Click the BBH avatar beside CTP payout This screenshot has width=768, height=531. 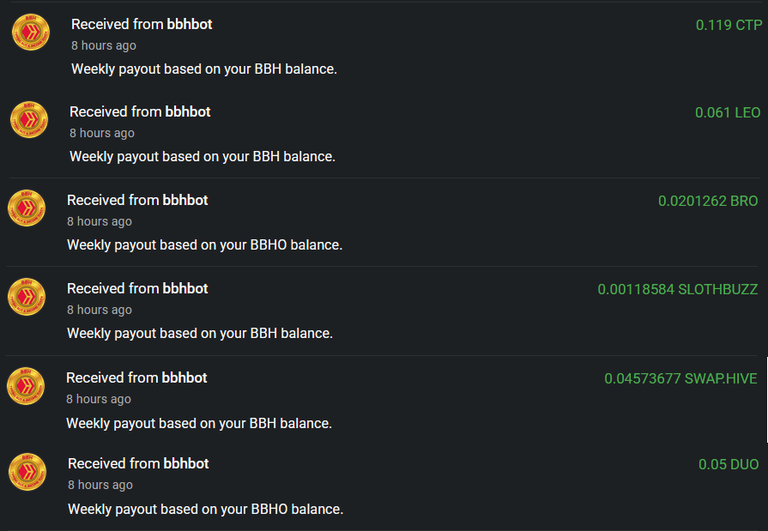[30, 32]
